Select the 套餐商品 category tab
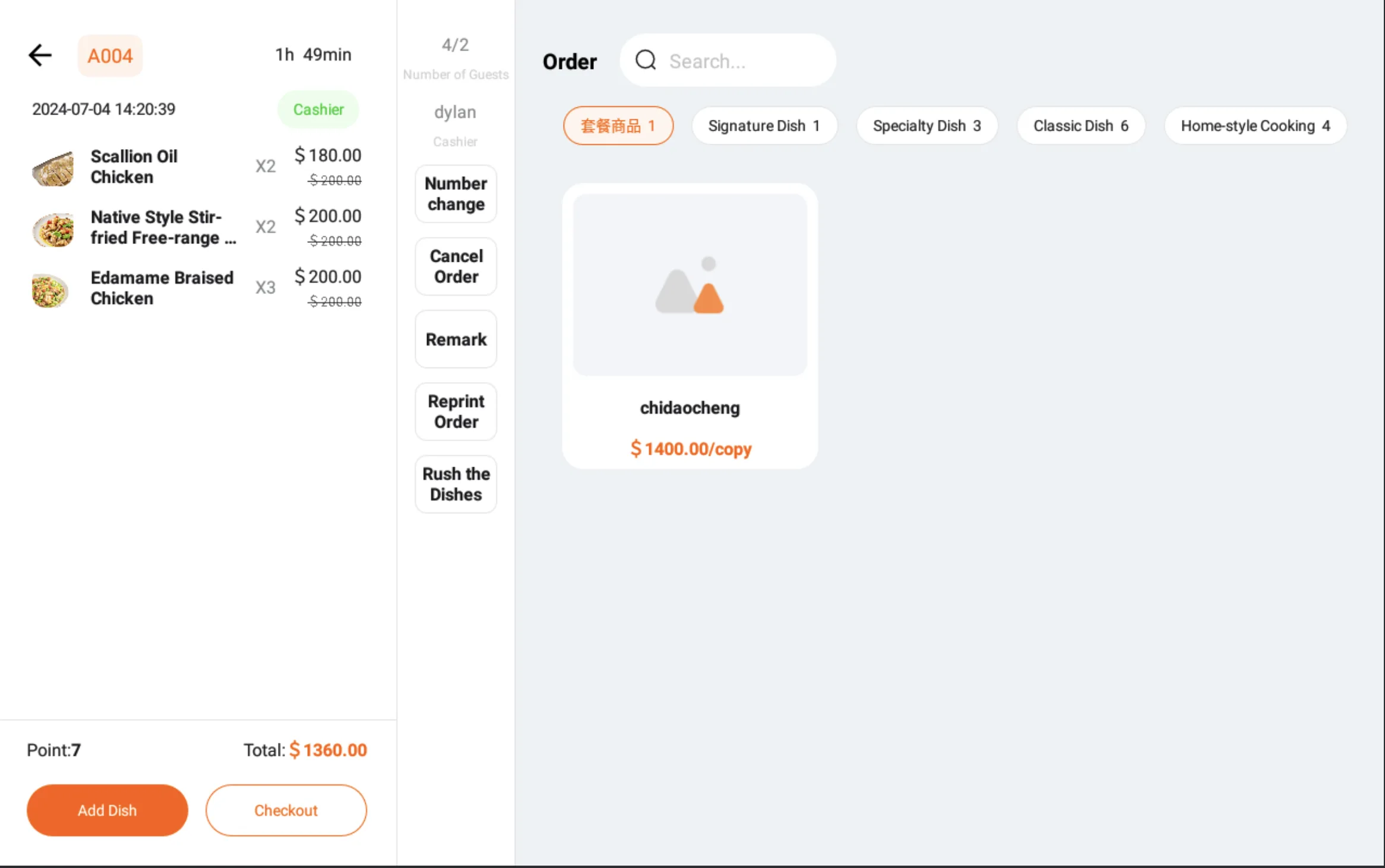 (x=618, y=126)
